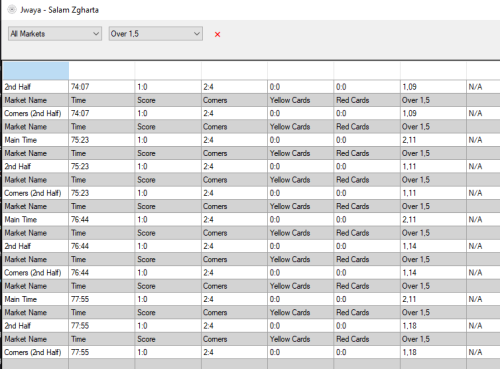Viewport: 500px width, 369px height.
Task: Select the 2nd Half row at 74:07
Action: (x=251, y=87)
